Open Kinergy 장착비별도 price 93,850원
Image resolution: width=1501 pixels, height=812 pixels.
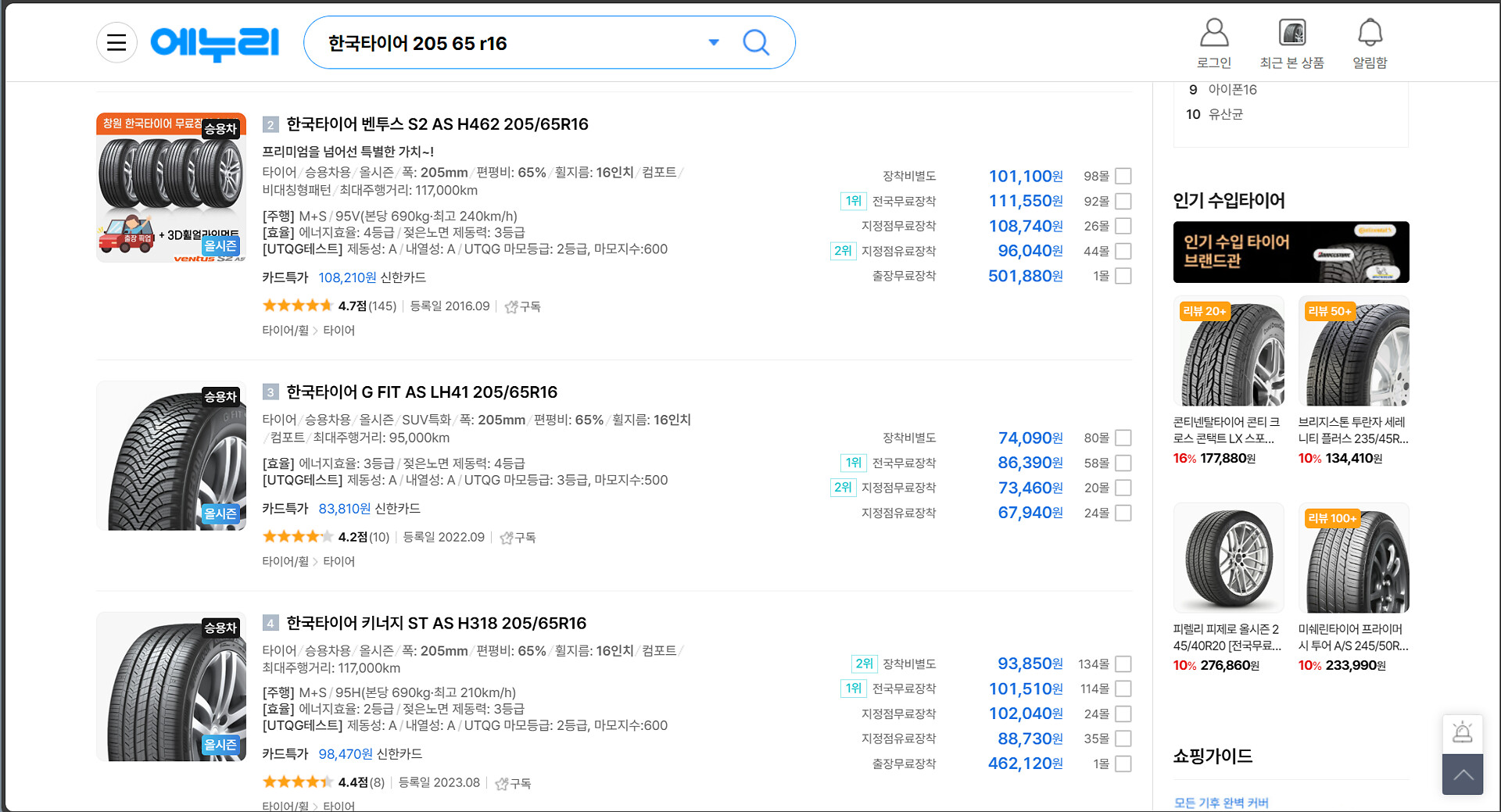(x=1030, y=664)
